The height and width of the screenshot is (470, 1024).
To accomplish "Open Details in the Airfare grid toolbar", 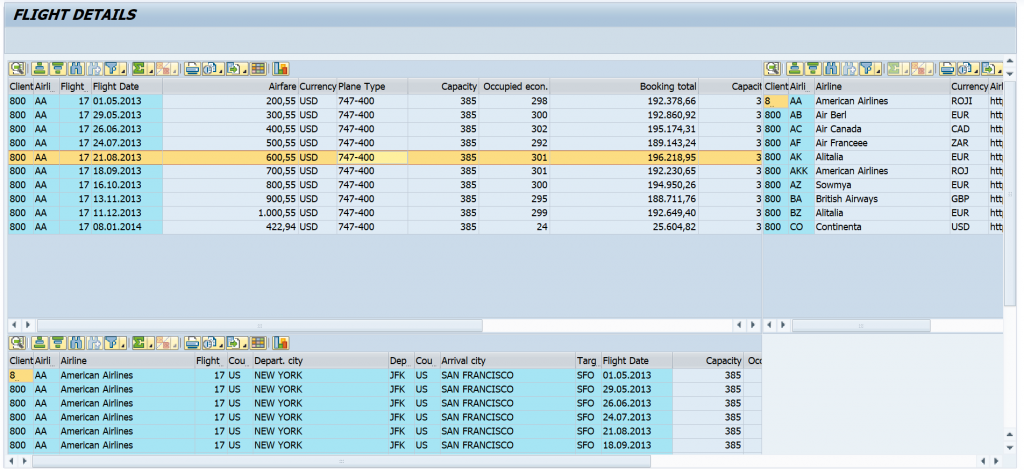I will 18,69.
